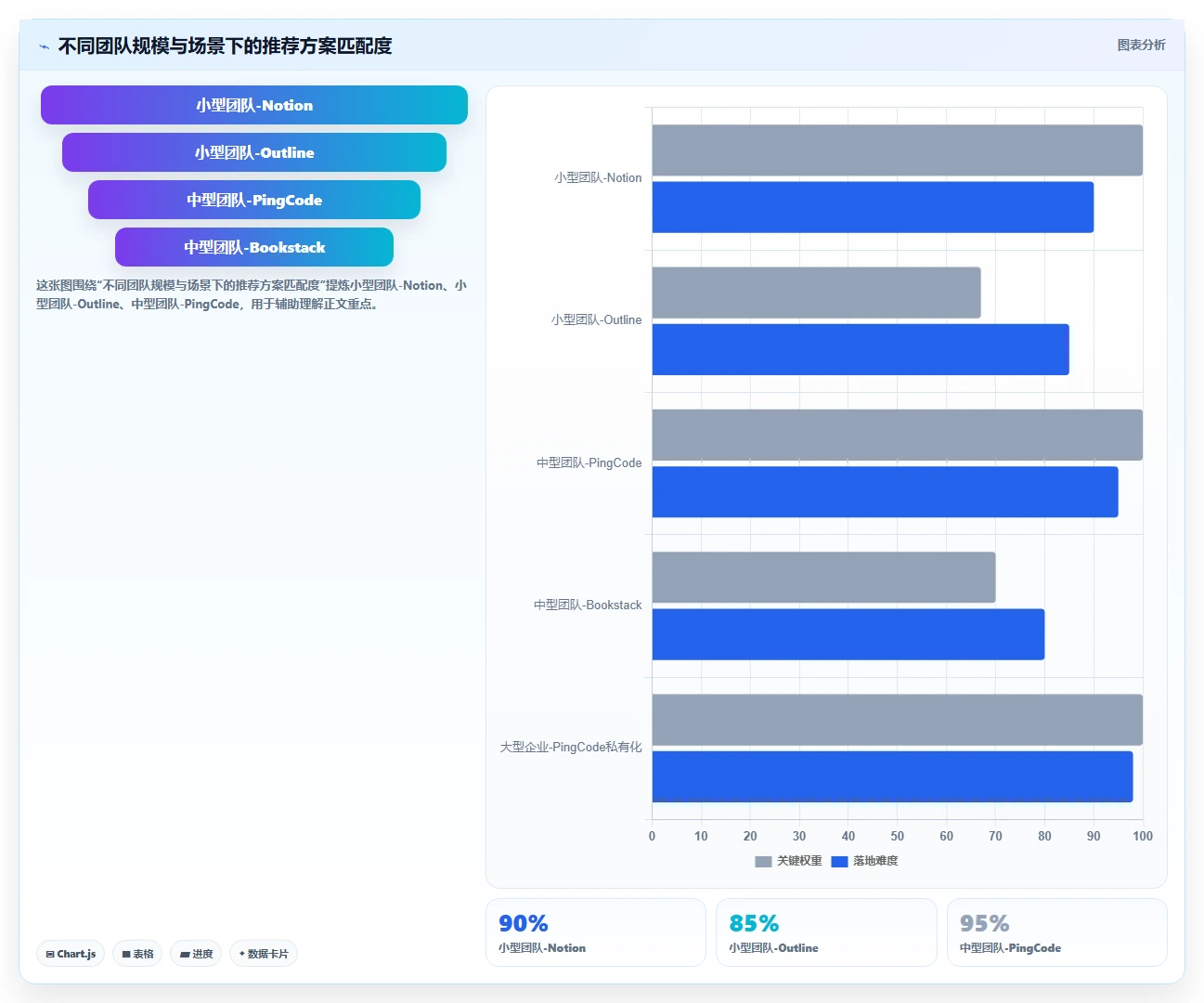Click the chart axis label 大型企业-PingCode私有化
Viewport: 1204px width, 1003px height.
pyautogui.click(x=571, y=747)
